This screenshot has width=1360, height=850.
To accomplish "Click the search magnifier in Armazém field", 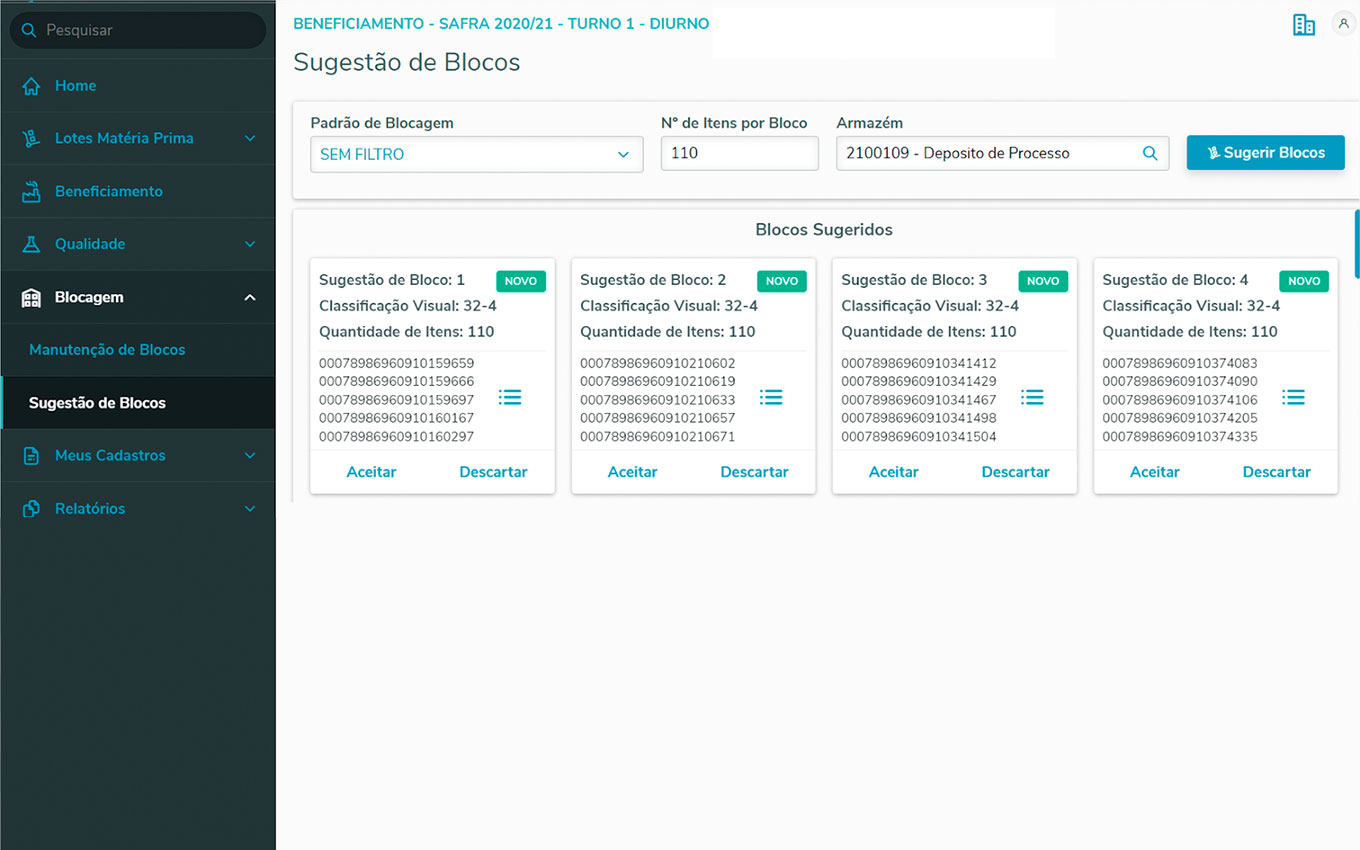I will [1150, 154].
